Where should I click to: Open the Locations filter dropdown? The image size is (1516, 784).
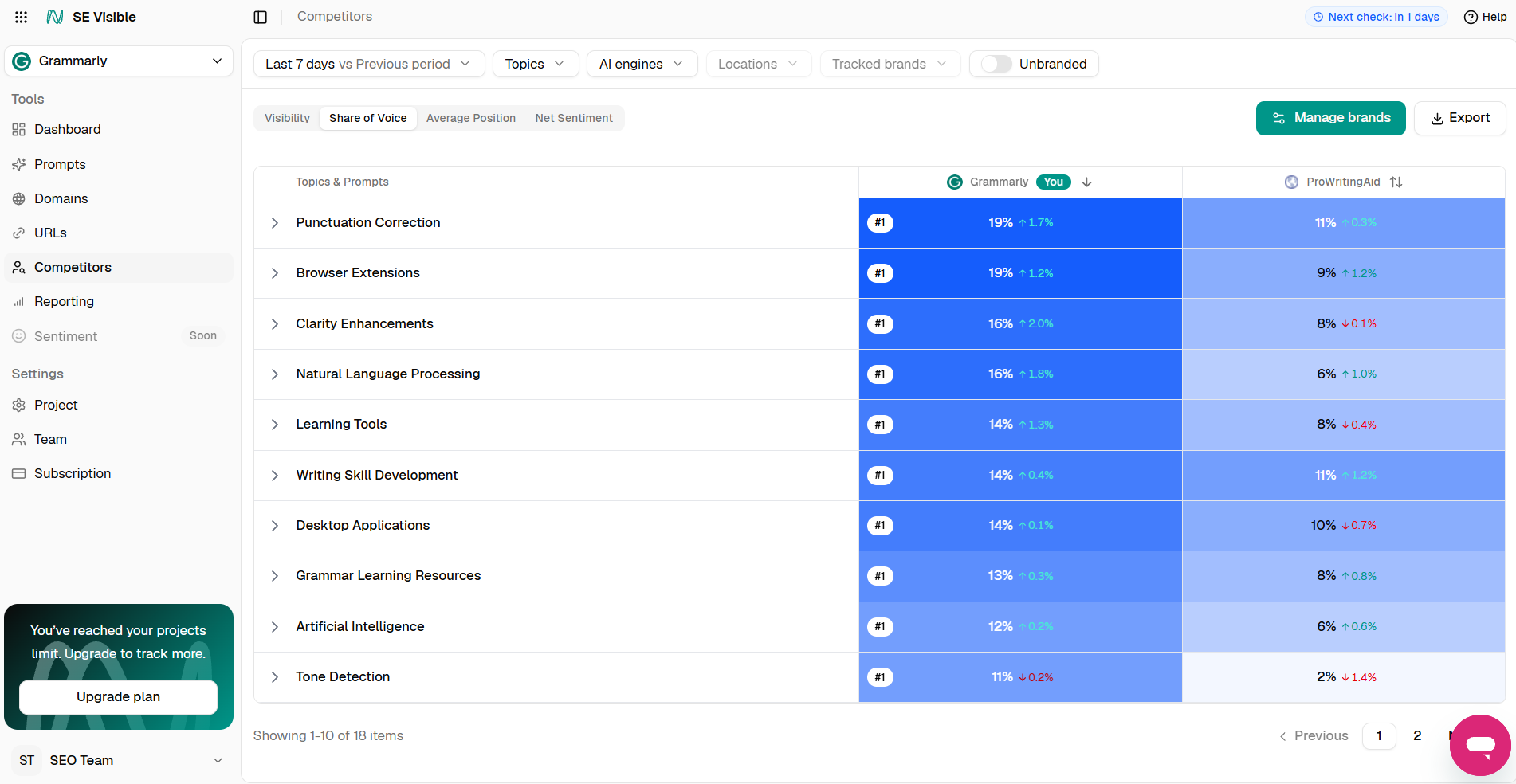point(758,64)
